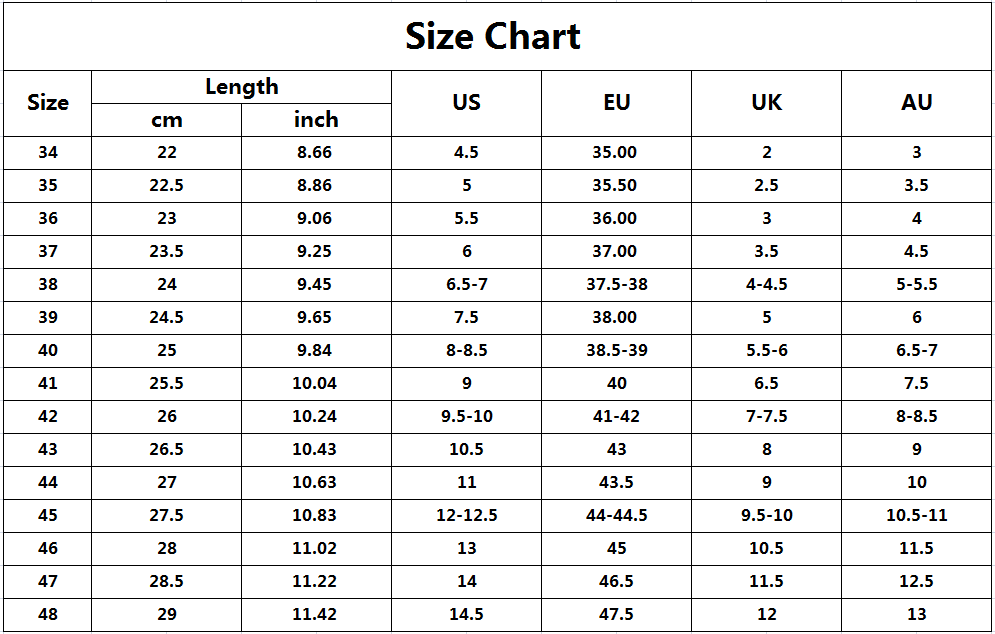This screenshot has height=634, width=995.
Task: Click the UK column header
Action: [766, 102]
